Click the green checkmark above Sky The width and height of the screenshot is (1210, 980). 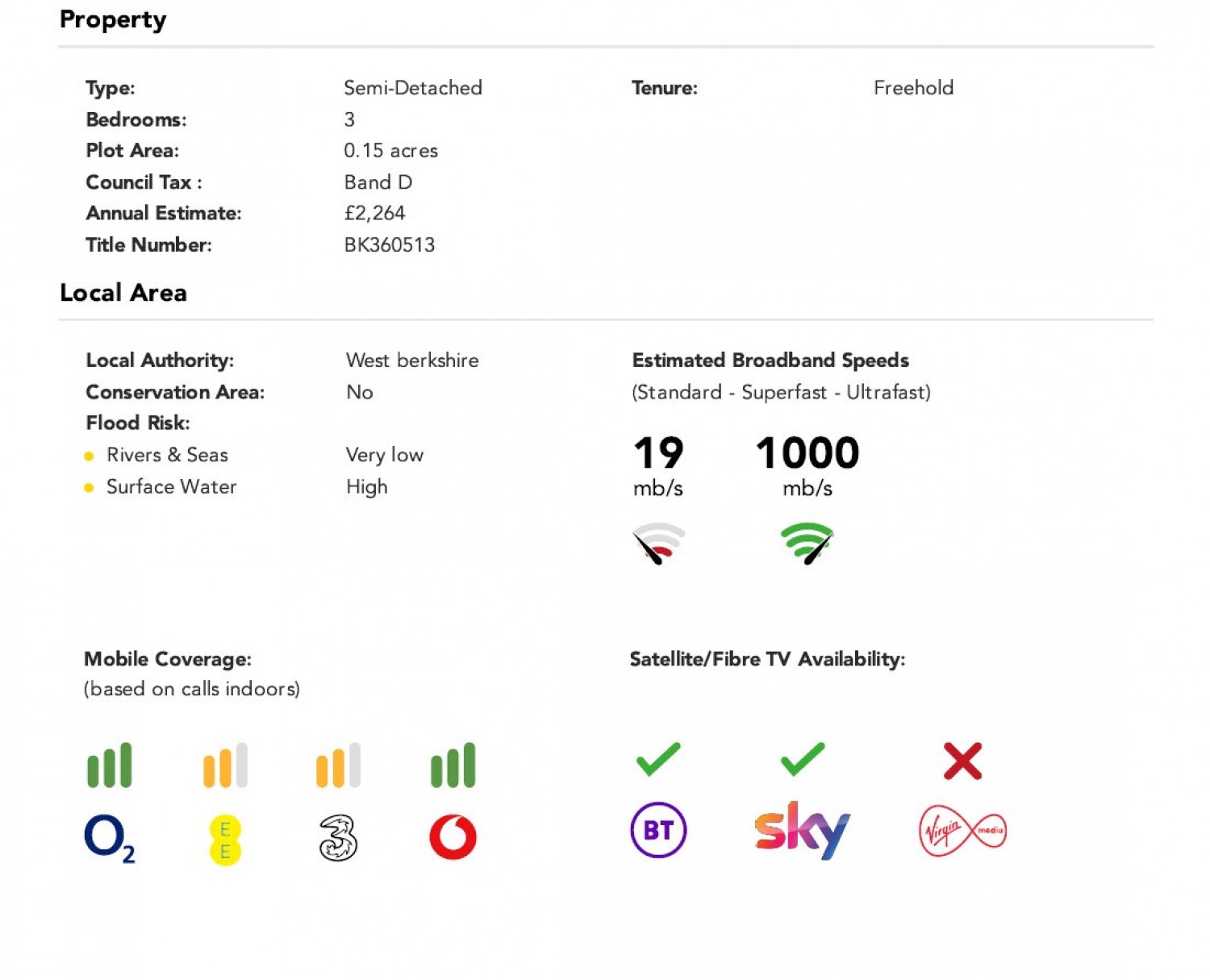click(803, 759)
